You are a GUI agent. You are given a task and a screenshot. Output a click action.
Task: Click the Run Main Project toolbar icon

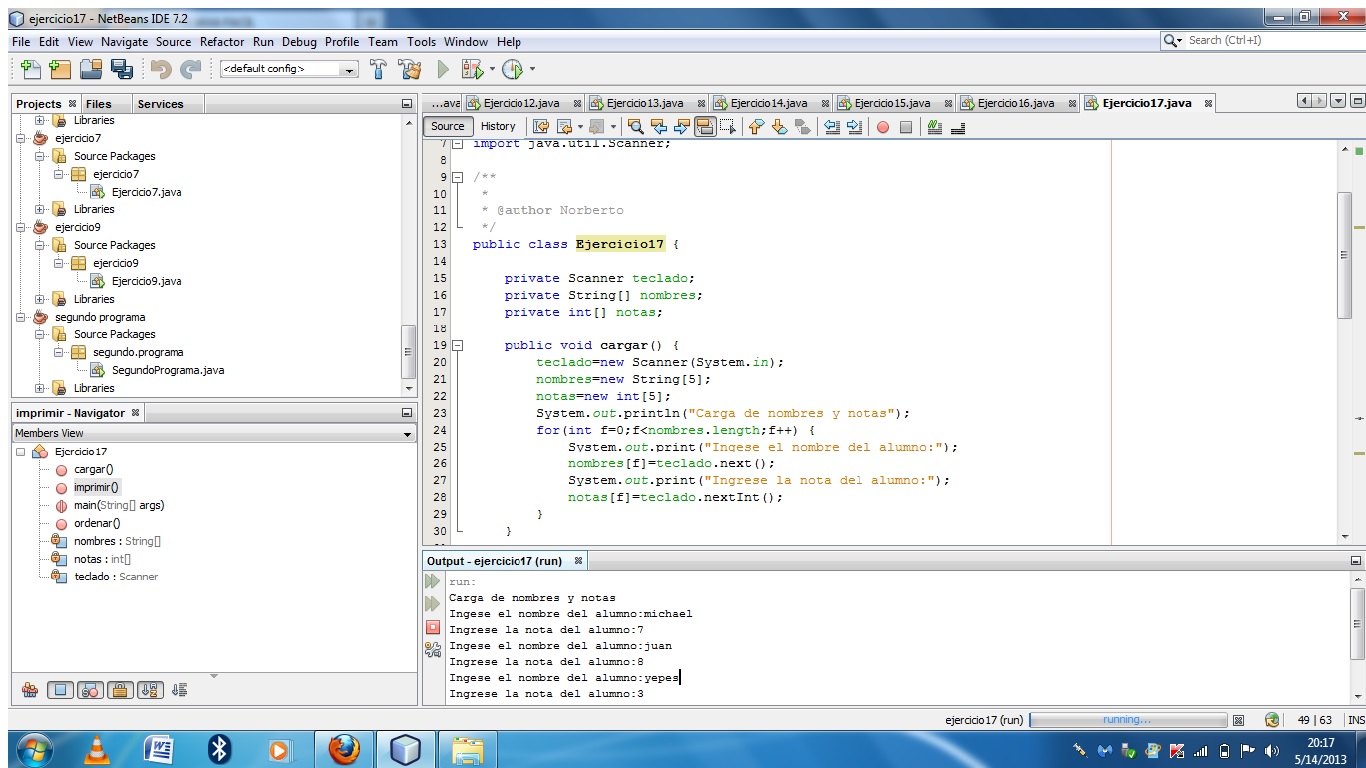click(443, 69)
